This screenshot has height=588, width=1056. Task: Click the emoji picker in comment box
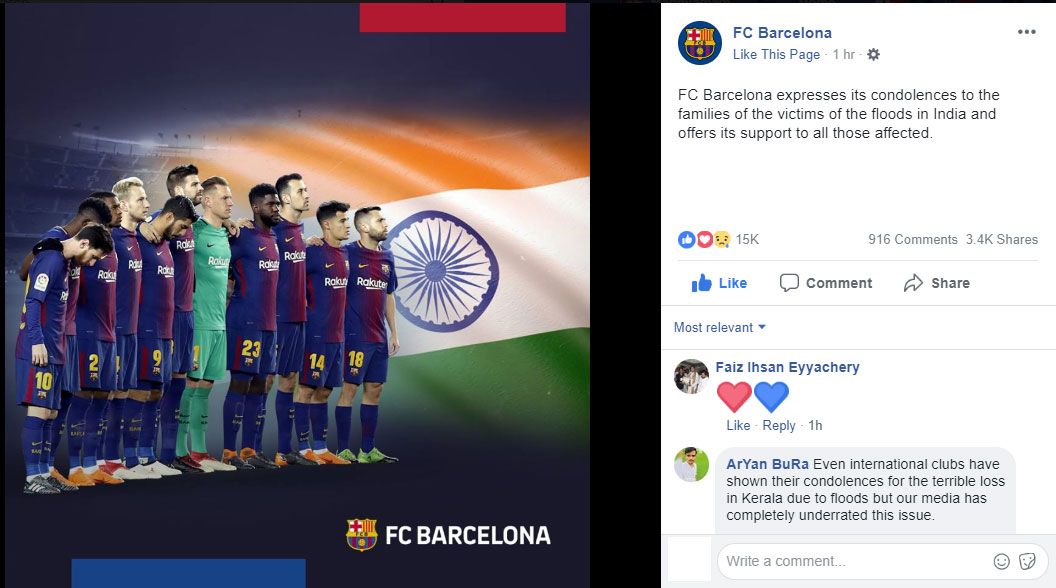[1001, 561]
